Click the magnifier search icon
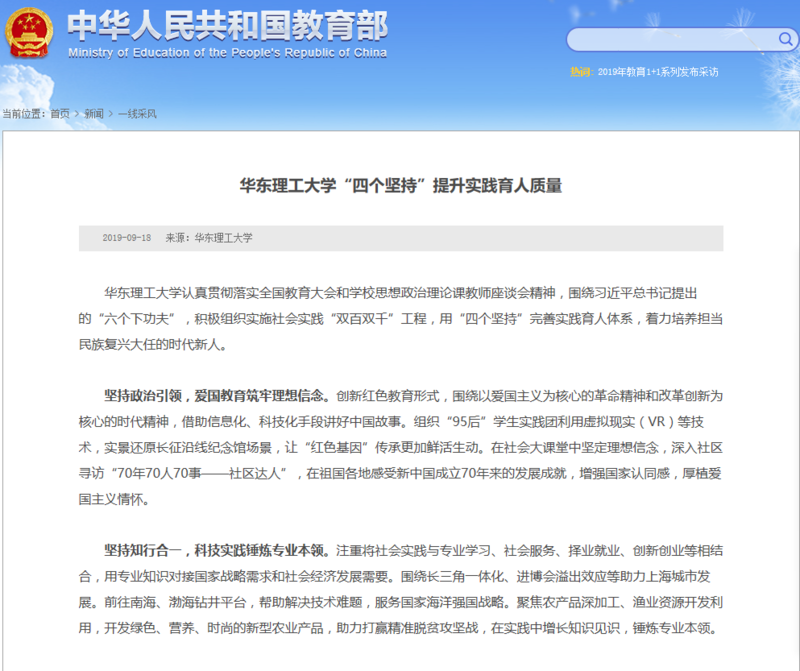The image size is (800, 671). point(787,40)
